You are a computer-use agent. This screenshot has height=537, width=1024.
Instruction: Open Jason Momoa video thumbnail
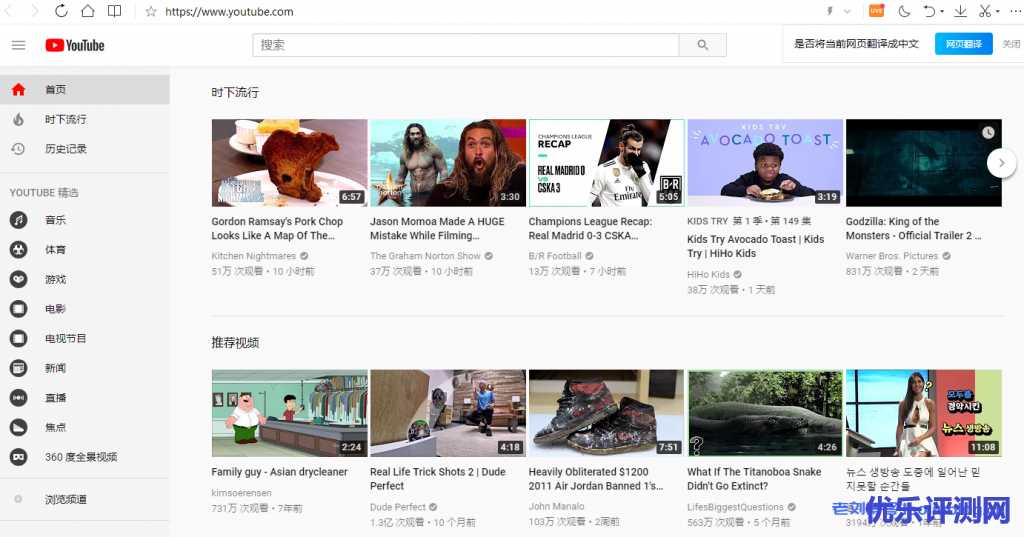click(448, 163)
